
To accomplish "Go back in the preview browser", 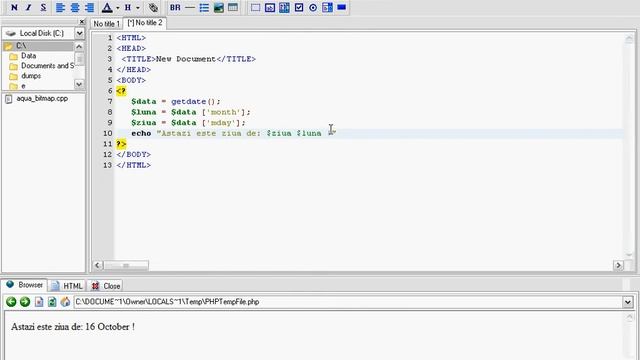I will pyautogui.click(x=11, y=302).
